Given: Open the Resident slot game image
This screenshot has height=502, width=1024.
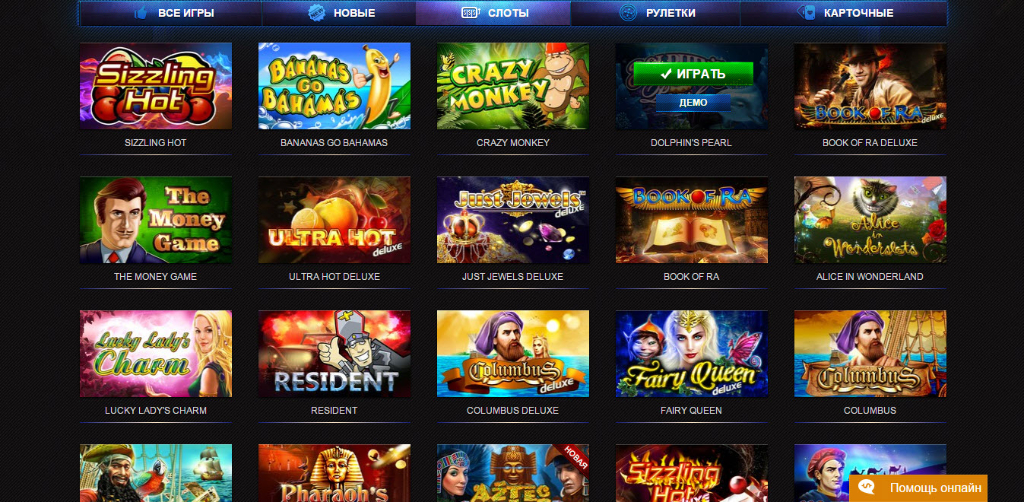Looking at the screenshot, I should click(x=334, y=354).
